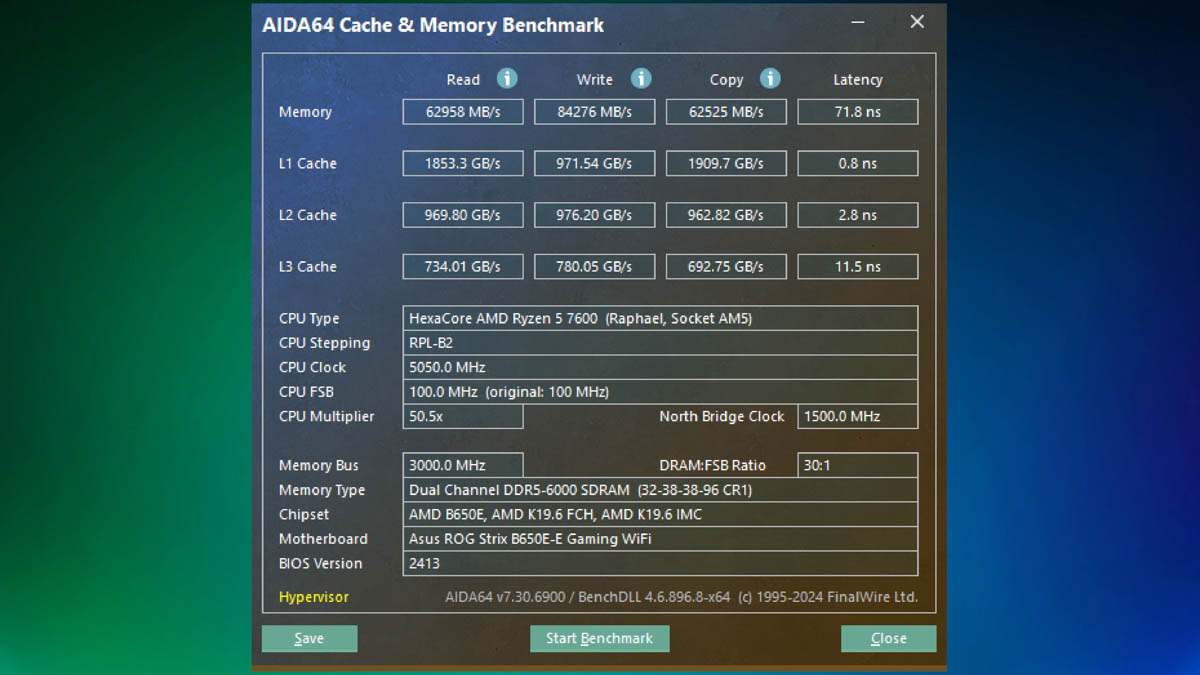Click the Save button

point(309,638)
